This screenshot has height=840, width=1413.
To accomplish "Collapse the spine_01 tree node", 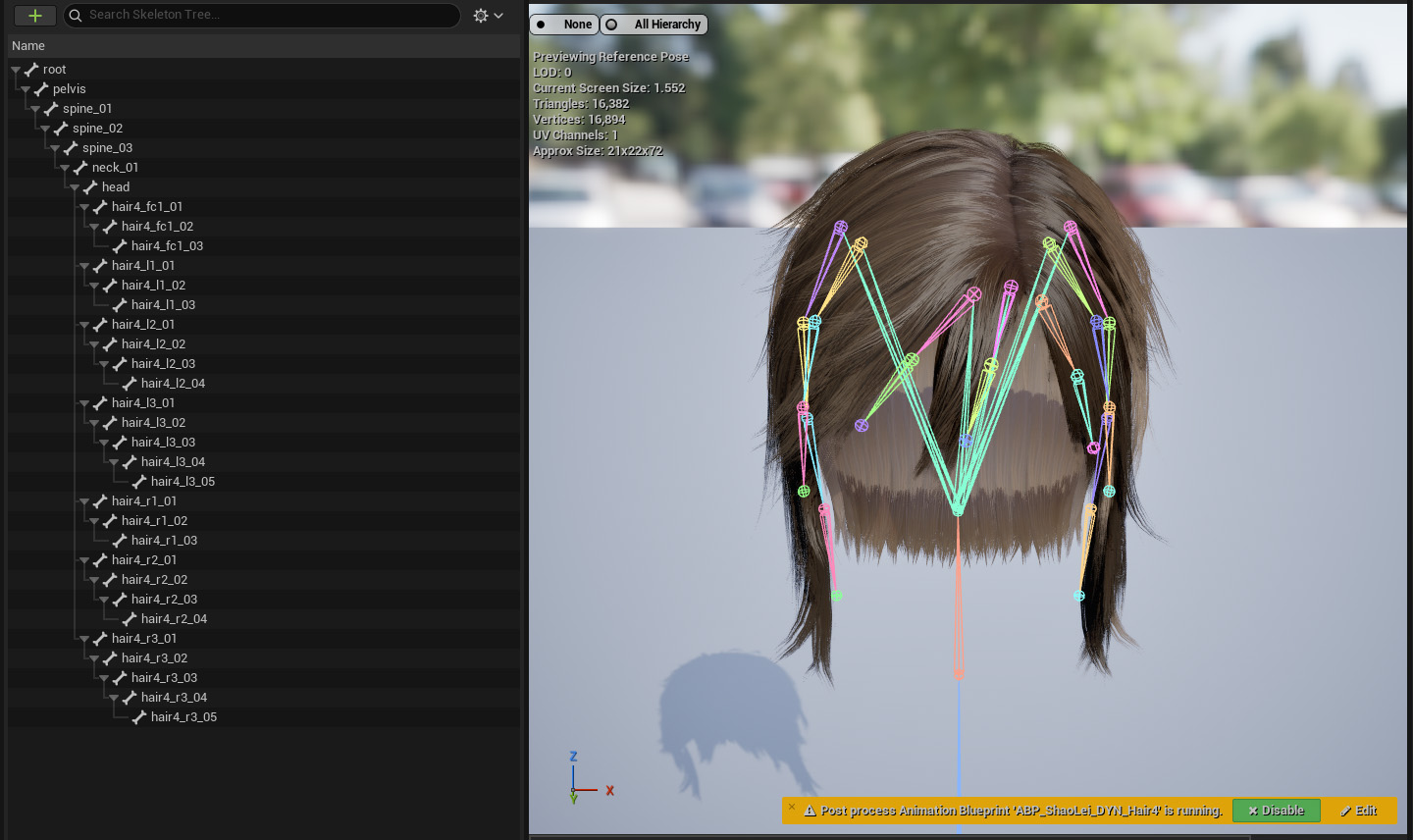I will point(35,109).
